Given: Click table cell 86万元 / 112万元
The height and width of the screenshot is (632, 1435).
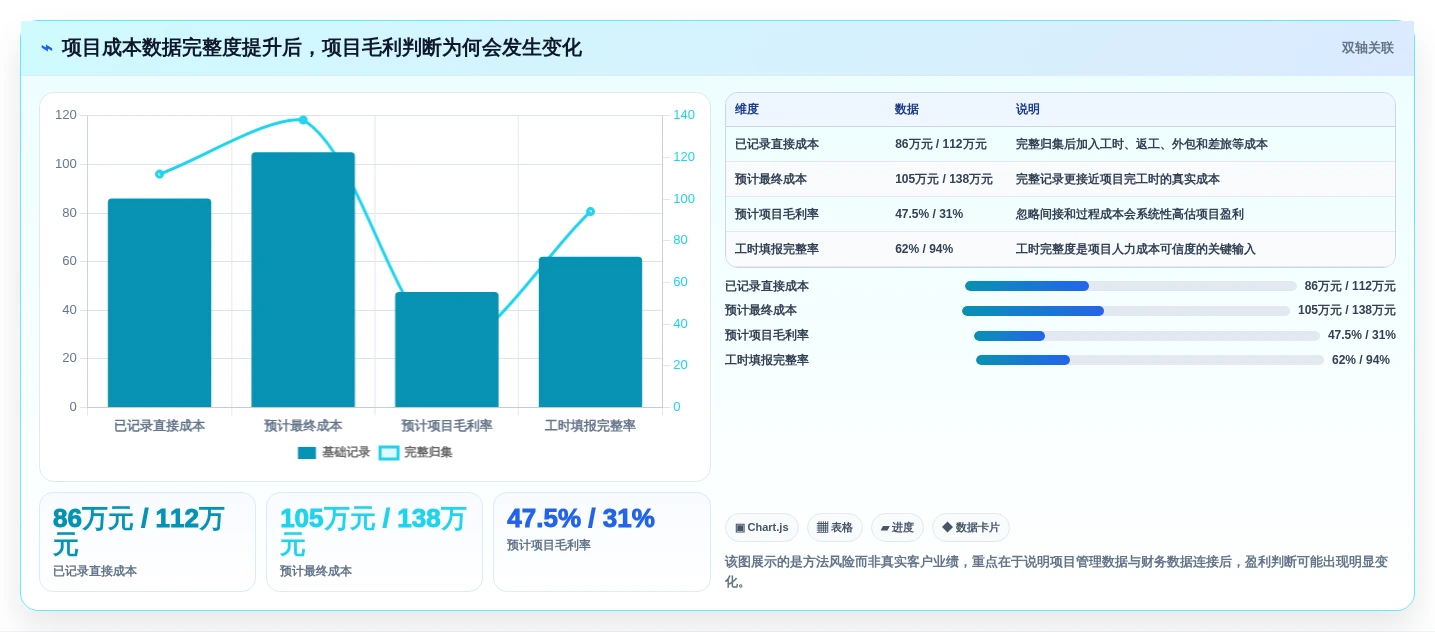Looking at the screenshot, I should 941,144.
